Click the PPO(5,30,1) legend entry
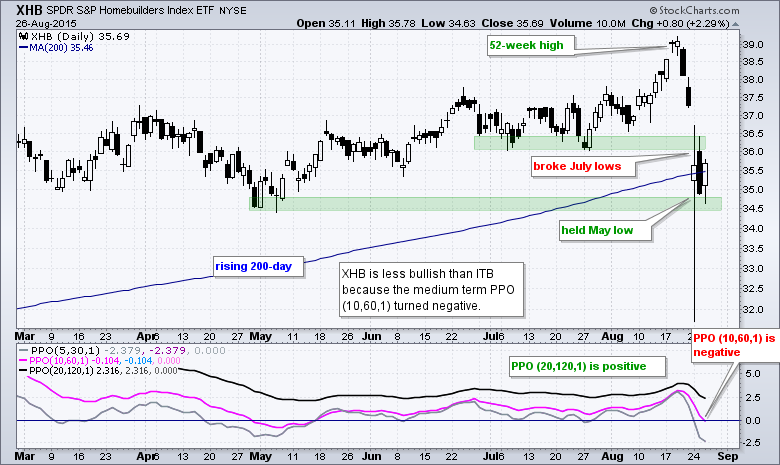 click(x=122, y=351)
